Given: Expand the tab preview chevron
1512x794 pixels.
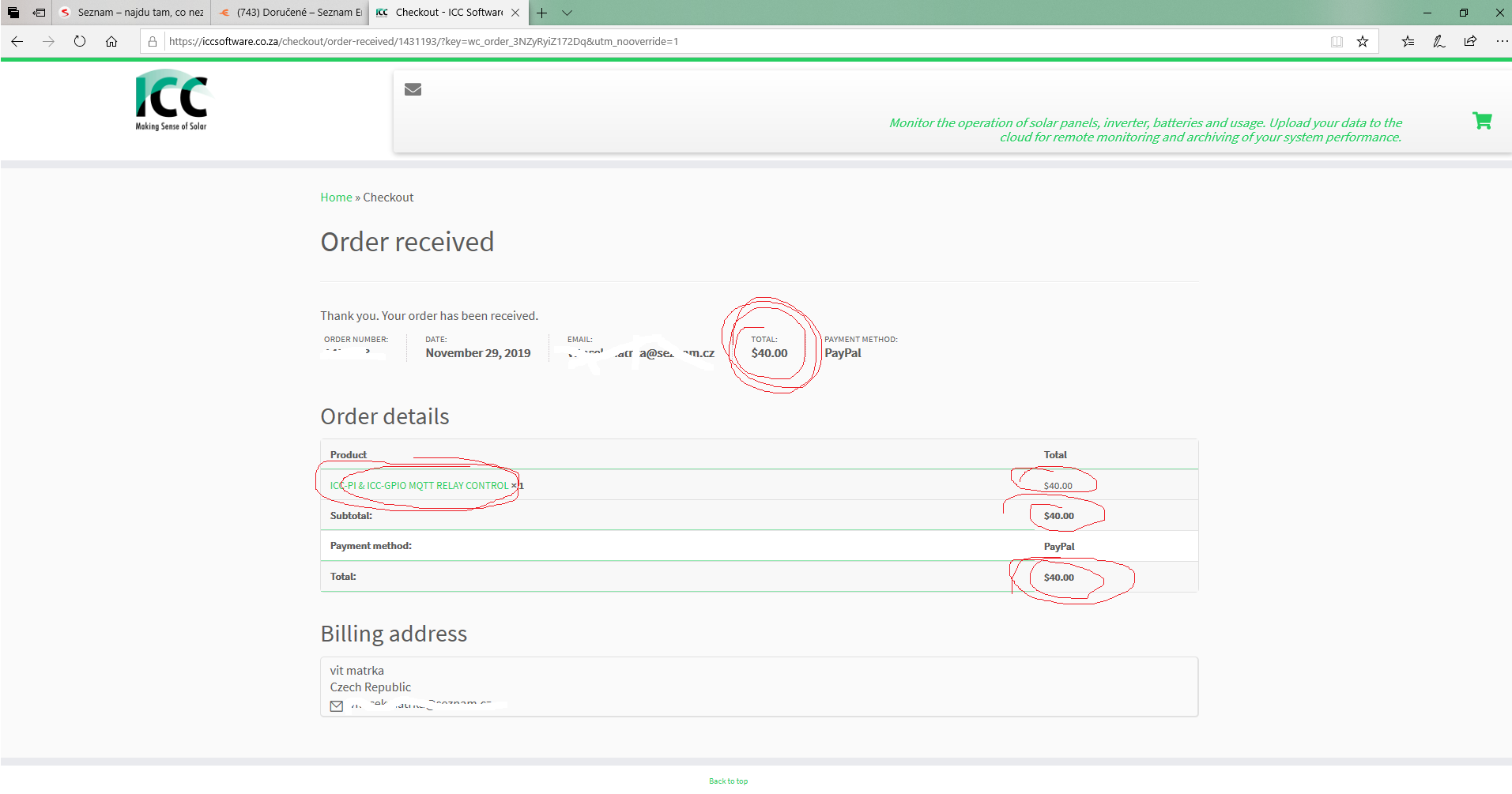Looking at the screenshot, I should pyautogui.click(x=567, y=13).
